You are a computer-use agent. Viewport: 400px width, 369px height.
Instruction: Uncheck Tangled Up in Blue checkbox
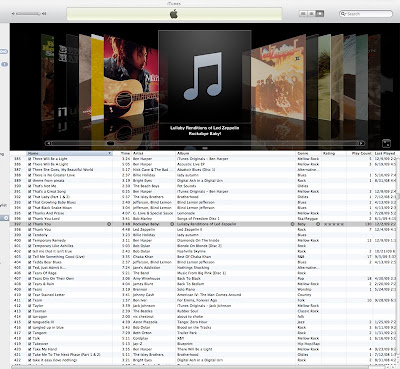(30, 327)
